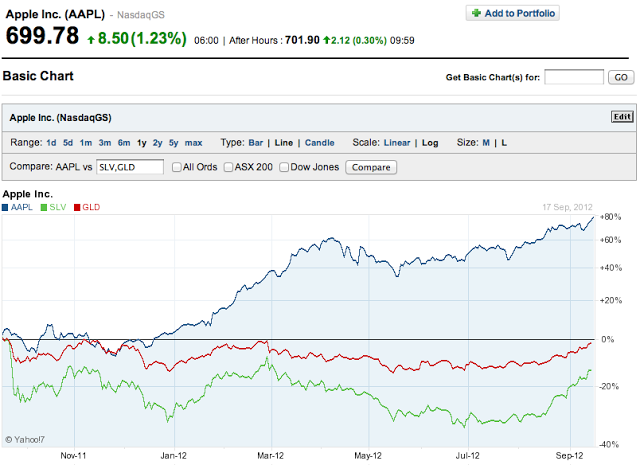This screenshot has height=465, width=640.
Task: Select the 1y range
Action: (142, 143)
